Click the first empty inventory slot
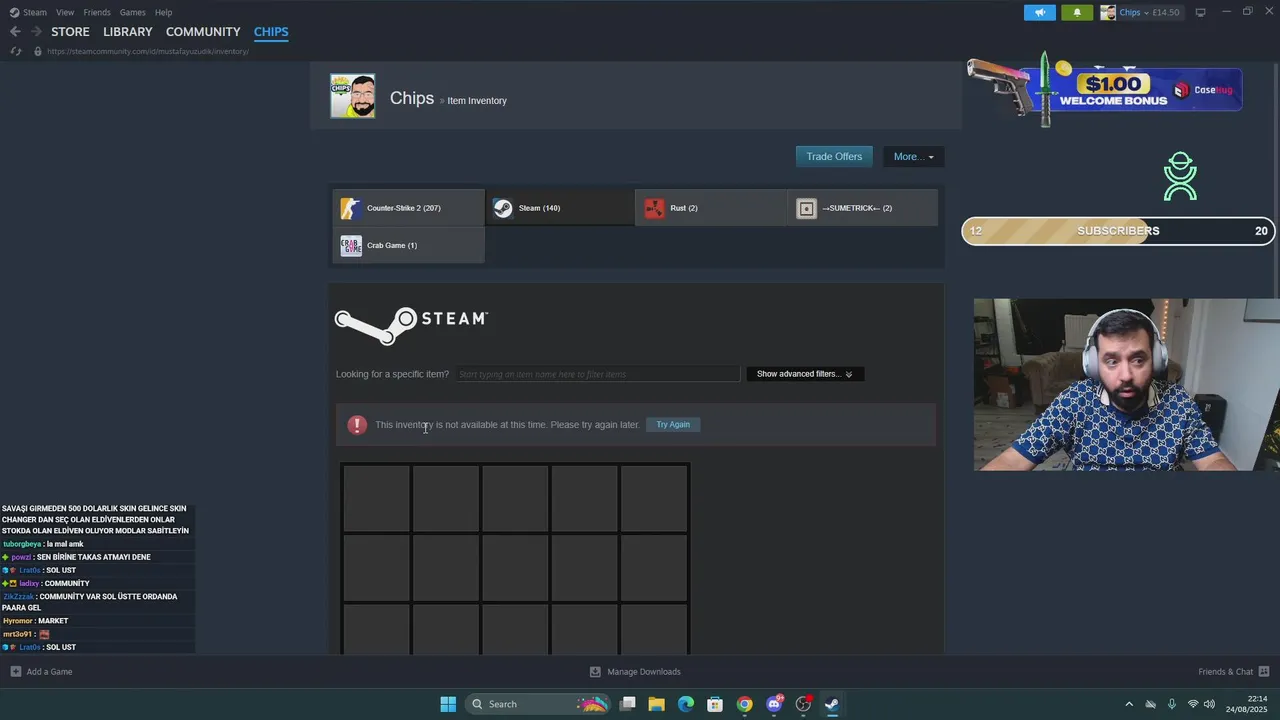This screenshot has height=720, width=1280. [x=376, y=498]
